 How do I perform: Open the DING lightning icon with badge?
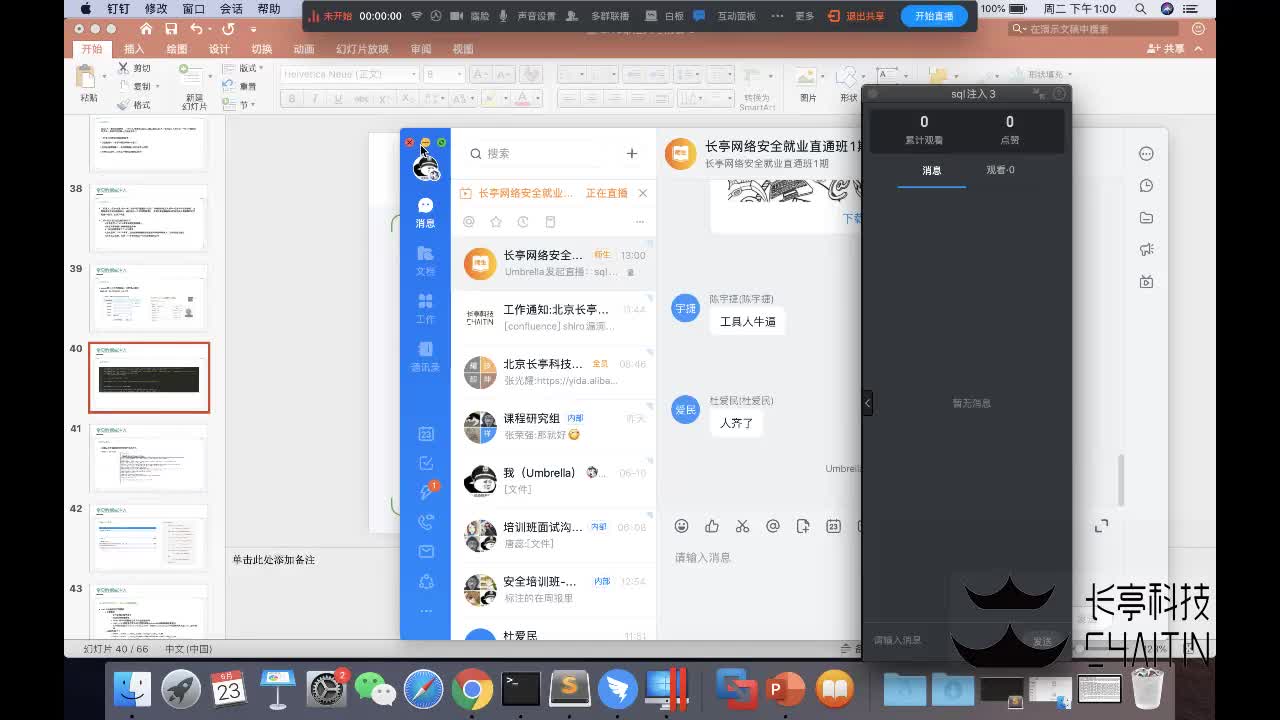427,491
